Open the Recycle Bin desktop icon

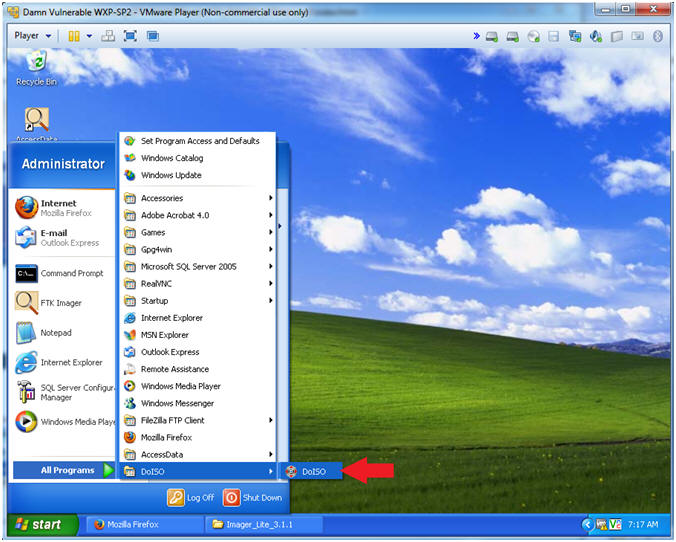(37, 68)
